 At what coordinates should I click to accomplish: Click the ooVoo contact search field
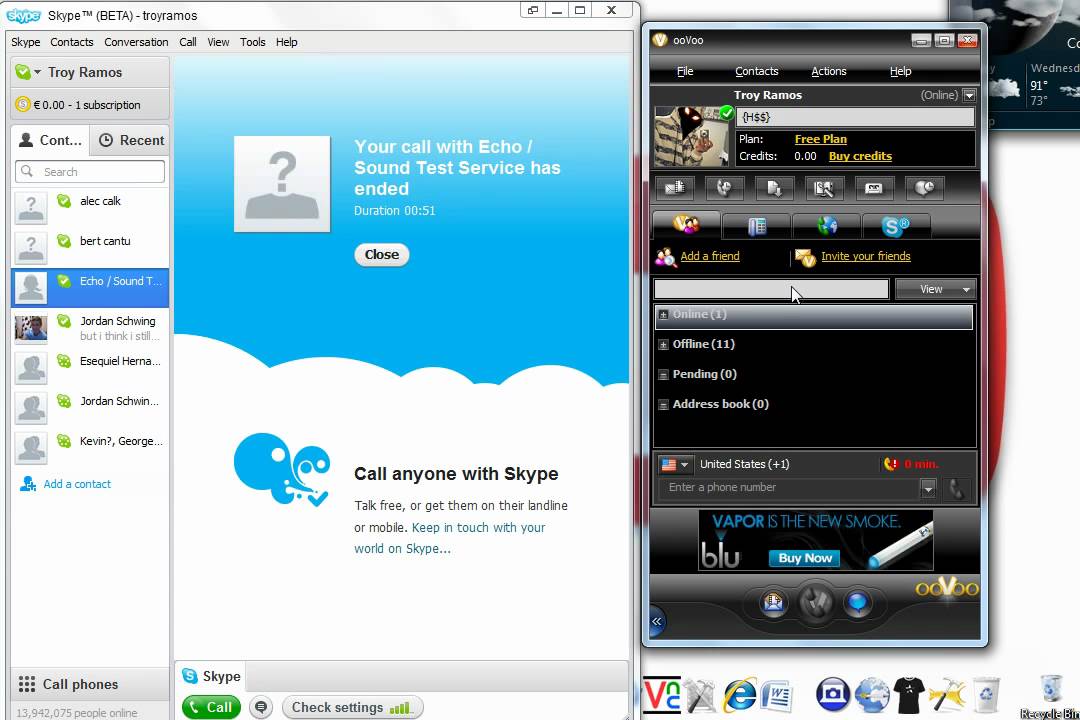point(771,289)
